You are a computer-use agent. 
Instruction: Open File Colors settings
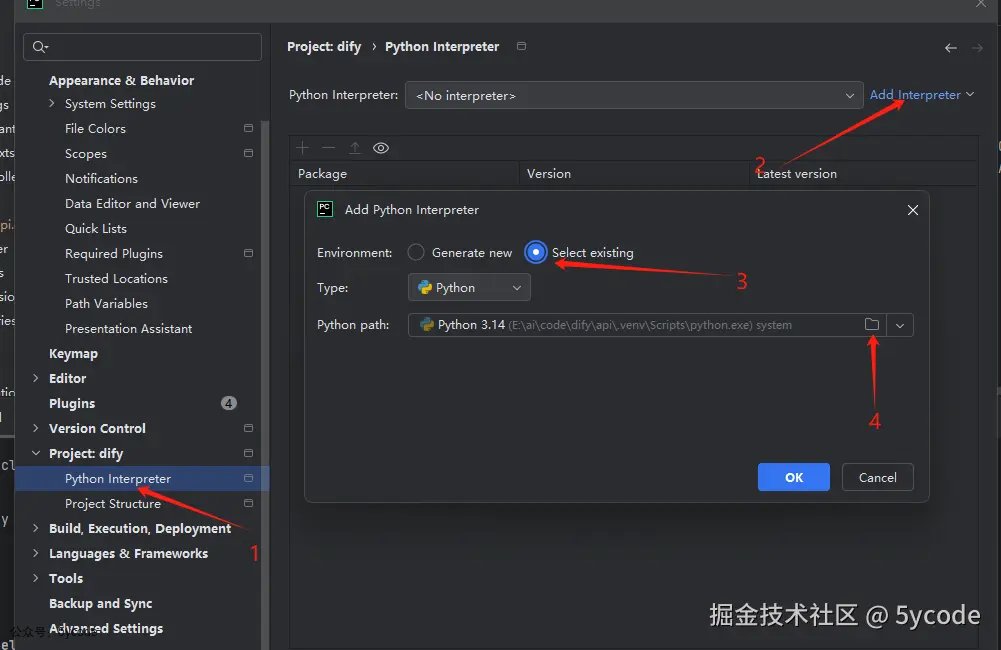coord(95,128)
